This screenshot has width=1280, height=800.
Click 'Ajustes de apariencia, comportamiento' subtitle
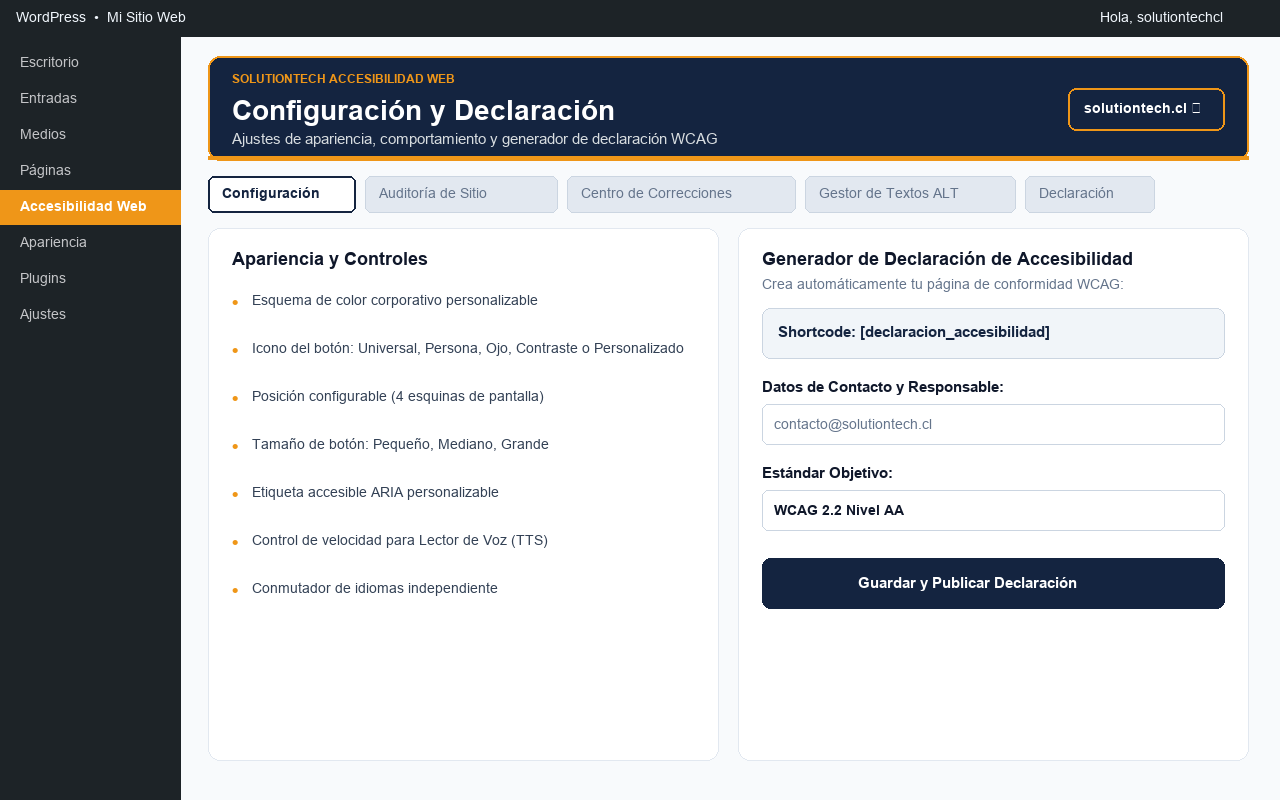[475, 139]
